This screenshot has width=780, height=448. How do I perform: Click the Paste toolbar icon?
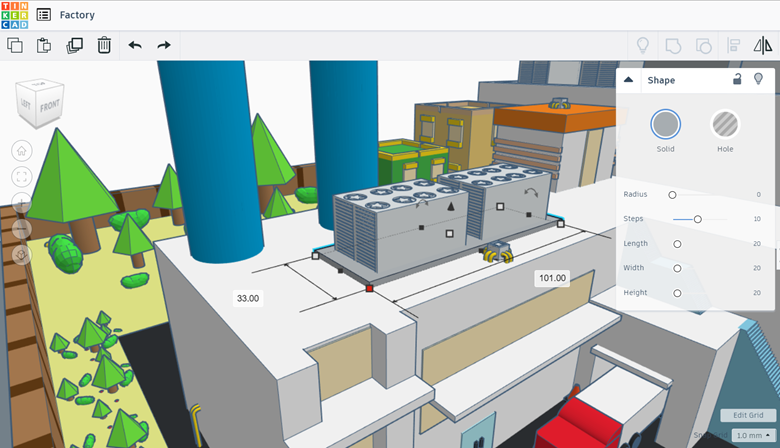pyautogui.click(x=44, y=45)
